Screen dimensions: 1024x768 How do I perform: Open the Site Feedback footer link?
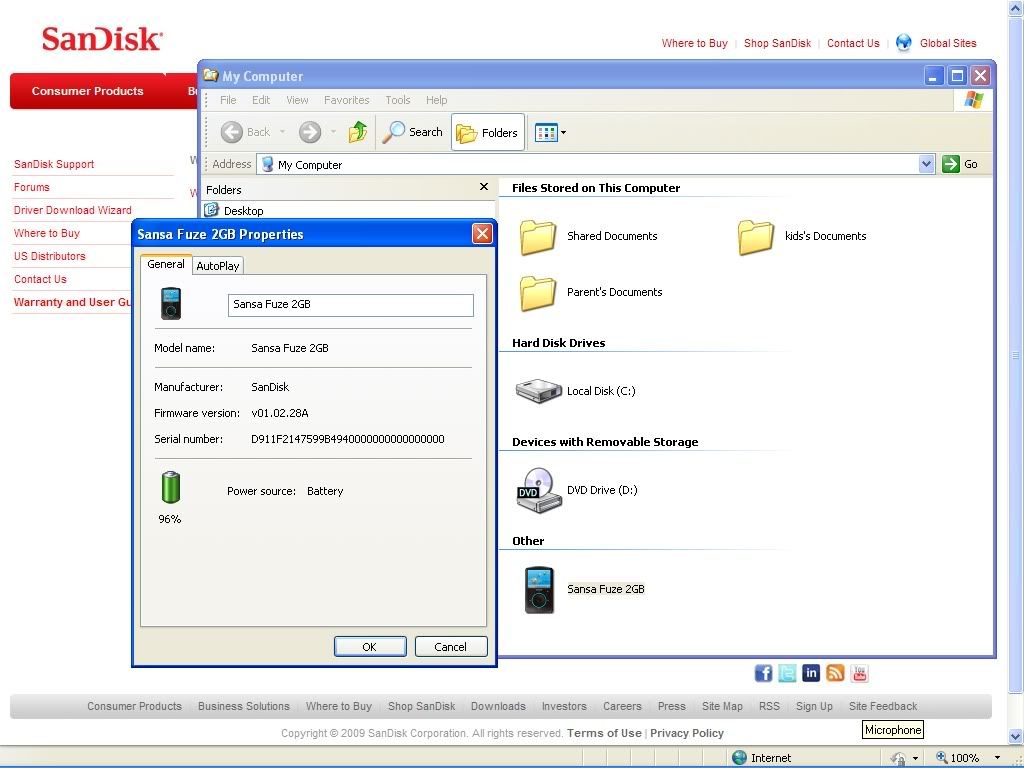[x=883, y=706]
